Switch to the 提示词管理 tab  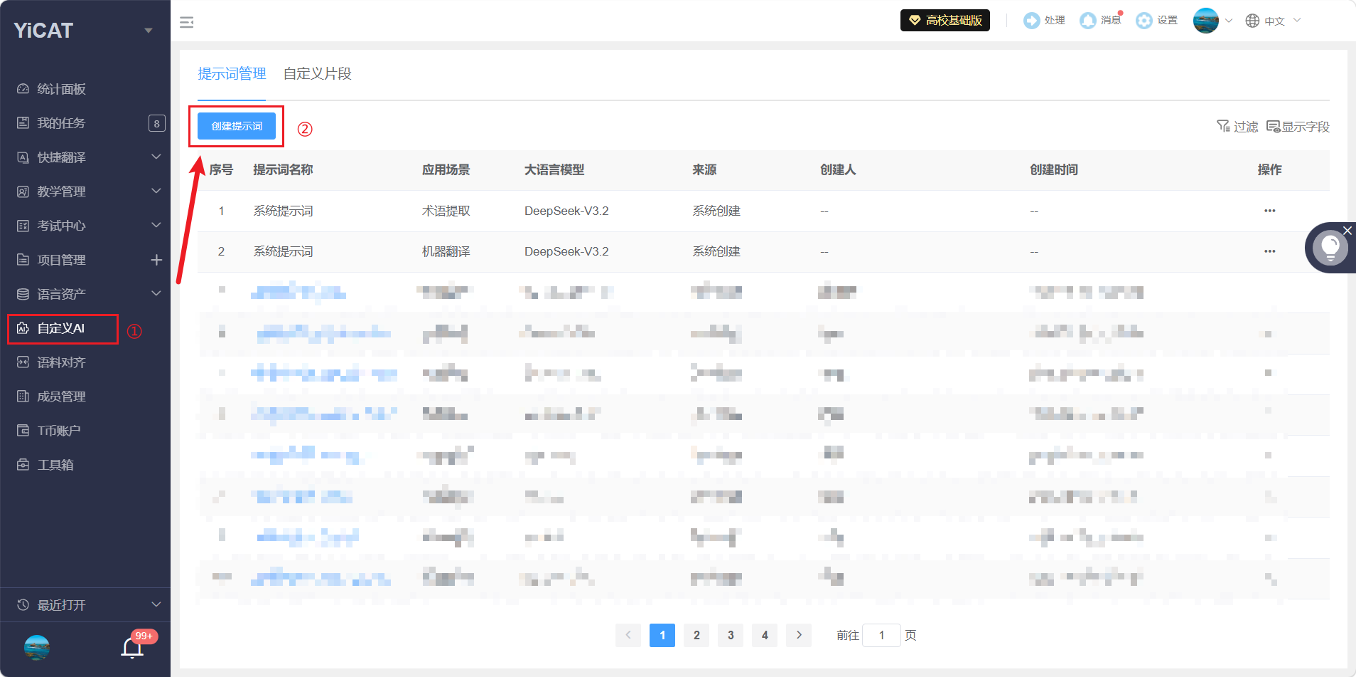tap(232, 74)
